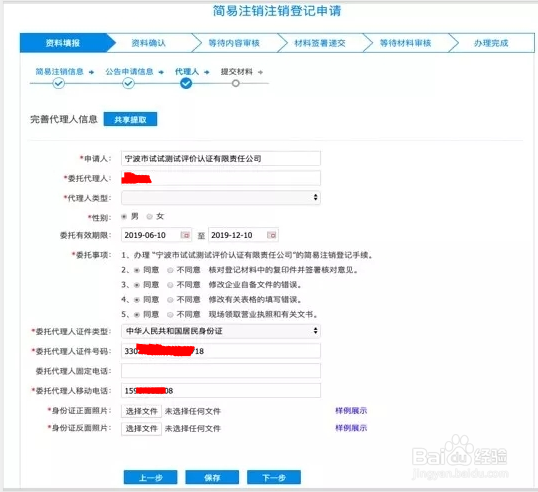Choose 不同意 for item 2 核对登记材料
The height and width of the screenshot is (492, 538).
tap(170, 270)
